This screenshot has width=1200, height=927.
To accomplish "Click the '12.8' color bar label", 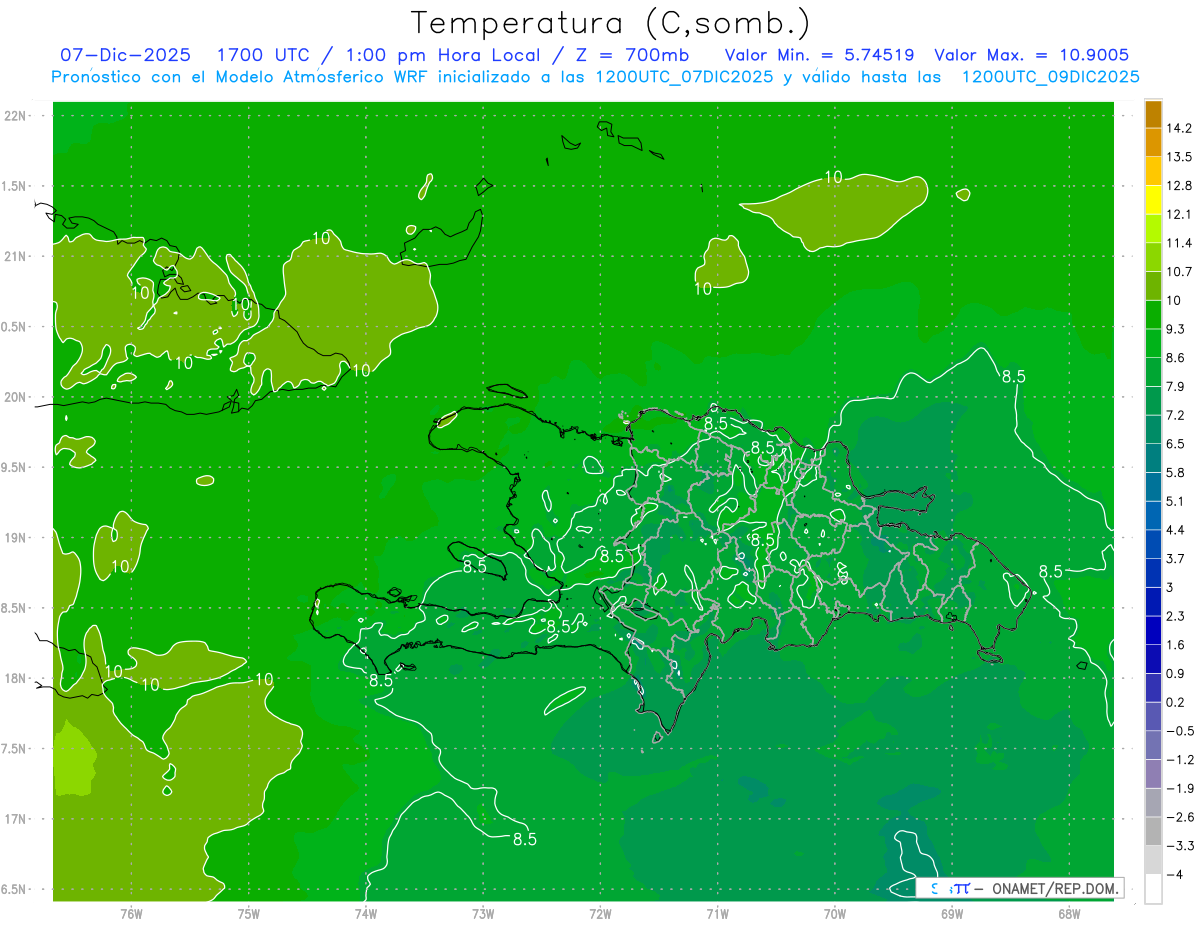I will tap(1178, 186).
